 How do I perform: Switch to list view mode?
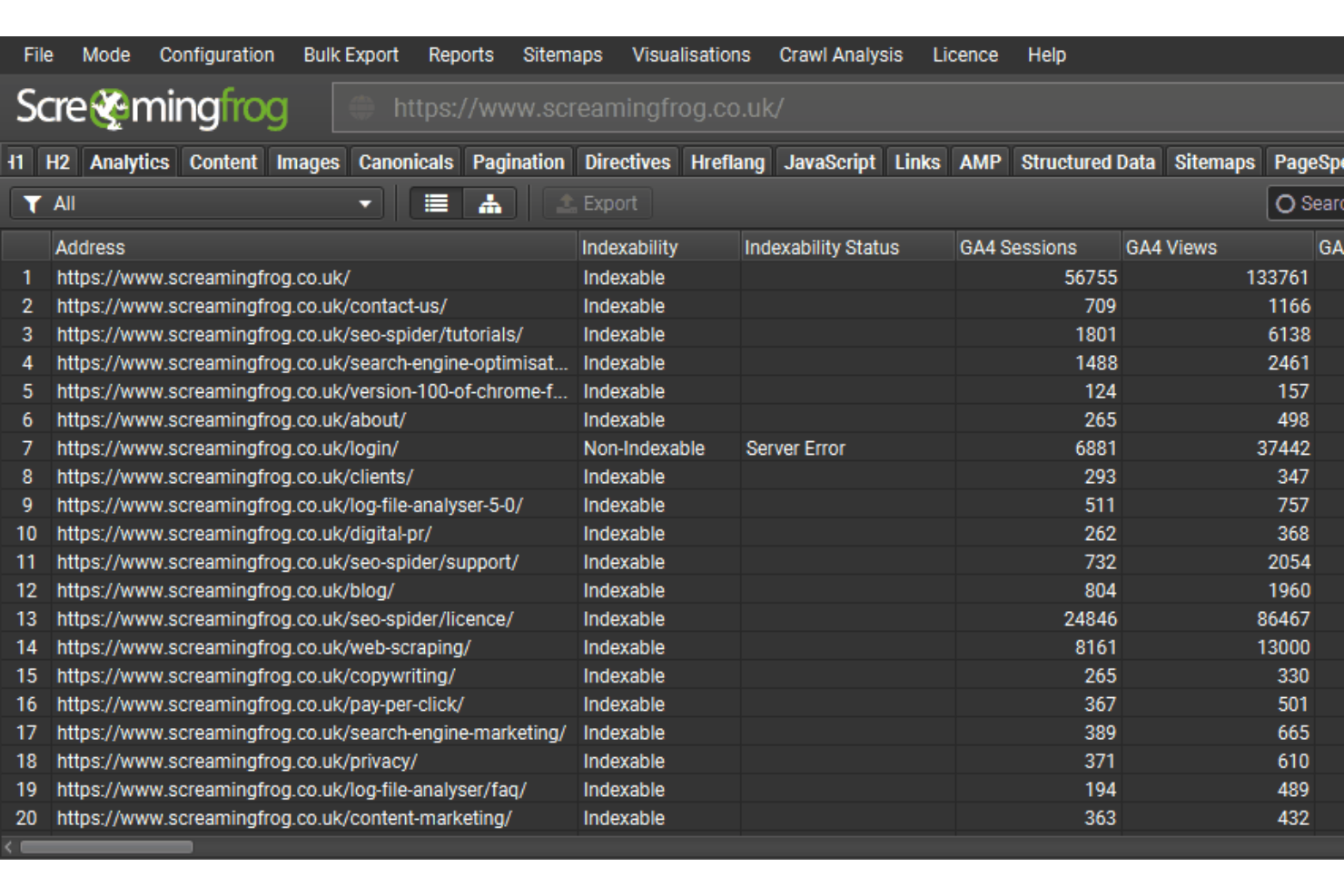436,202
